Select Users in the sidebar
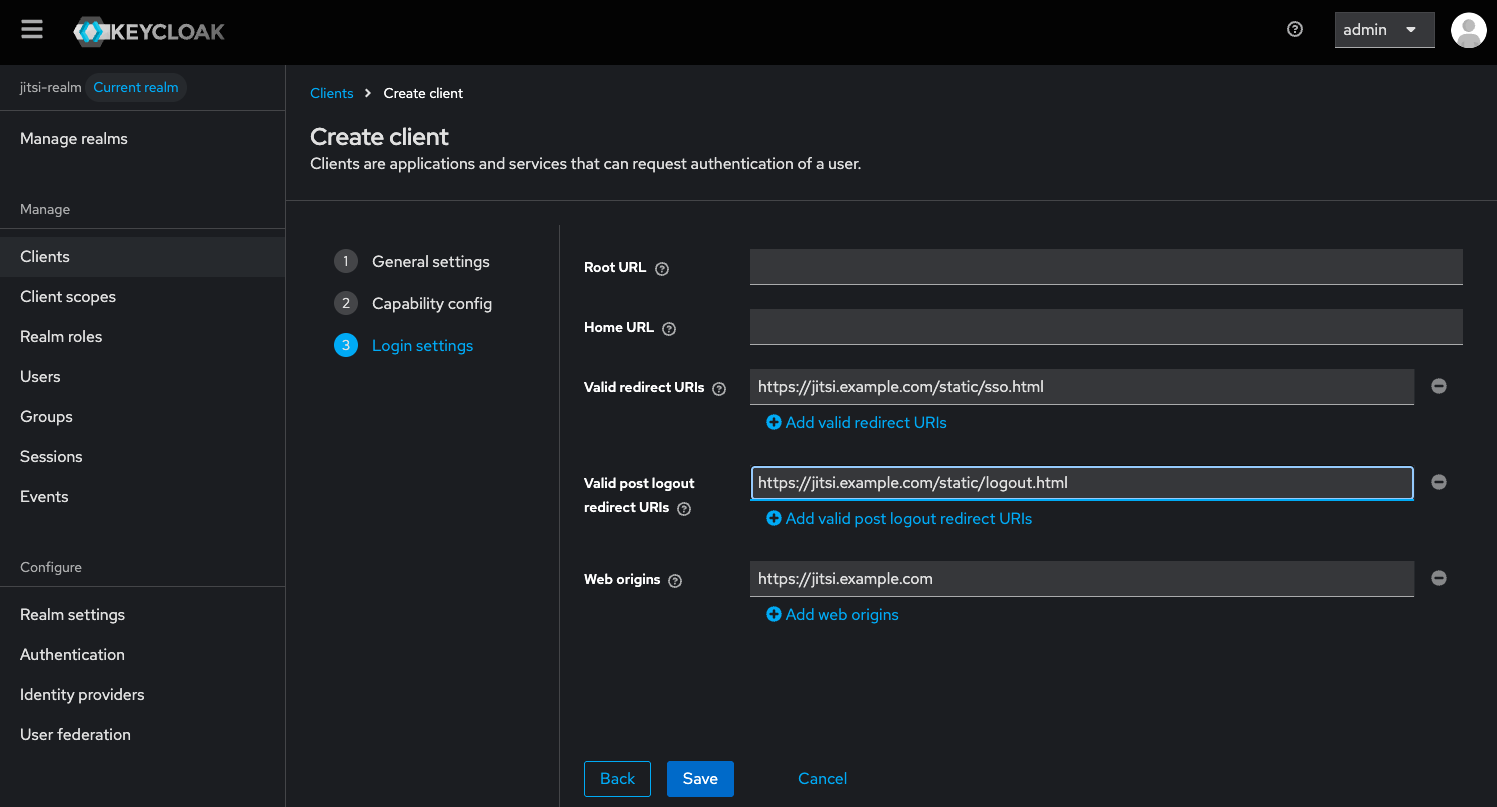The image size is (1497, 807). (40, 376)
